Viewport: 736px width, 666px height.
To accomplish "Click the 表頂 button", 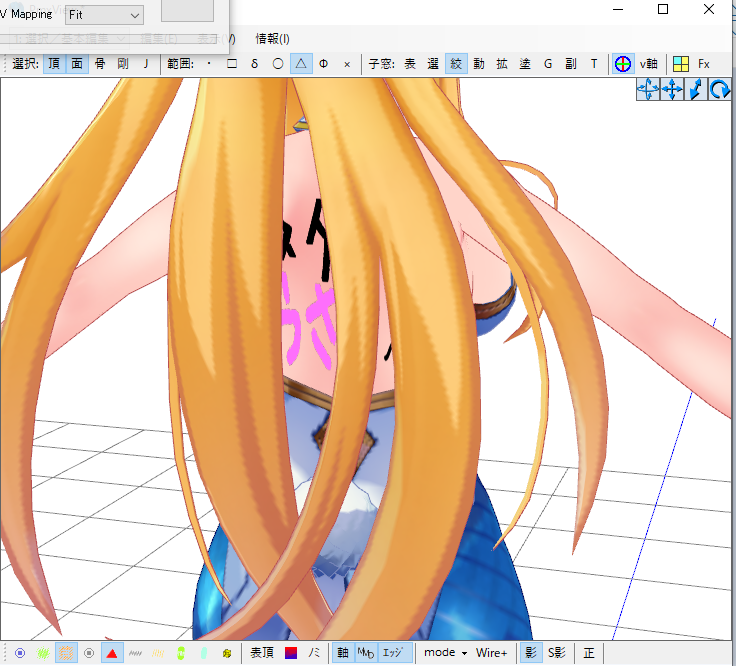I will pyautogui.click(x=262, y=653).
